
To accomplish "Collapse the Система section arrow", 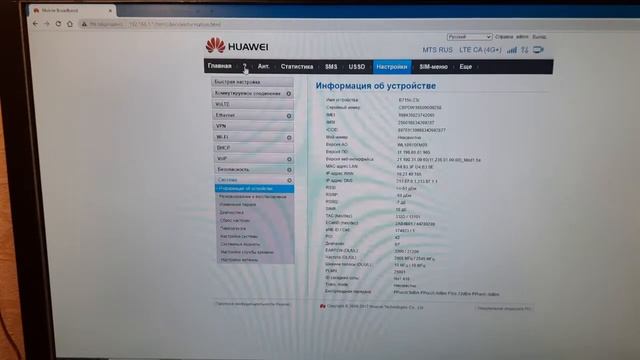I will (289, 180).
